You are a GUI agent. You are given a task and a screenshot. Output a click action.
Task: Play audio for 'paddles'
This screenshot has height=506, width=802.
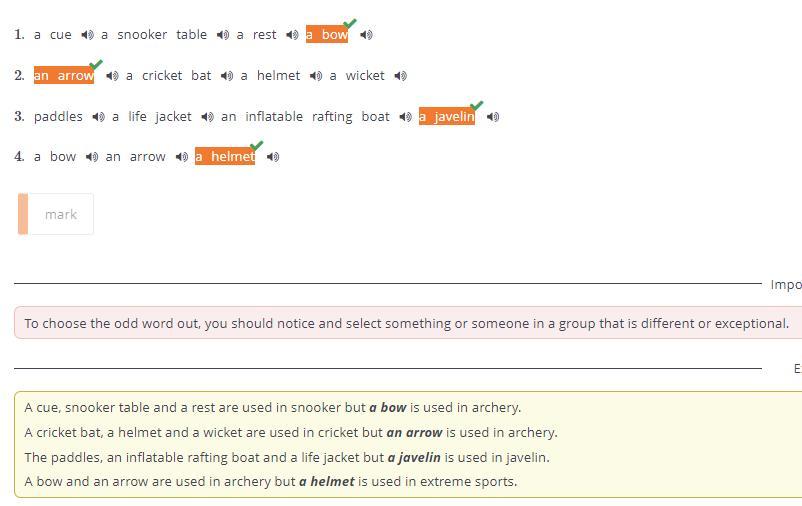point(98,117)
